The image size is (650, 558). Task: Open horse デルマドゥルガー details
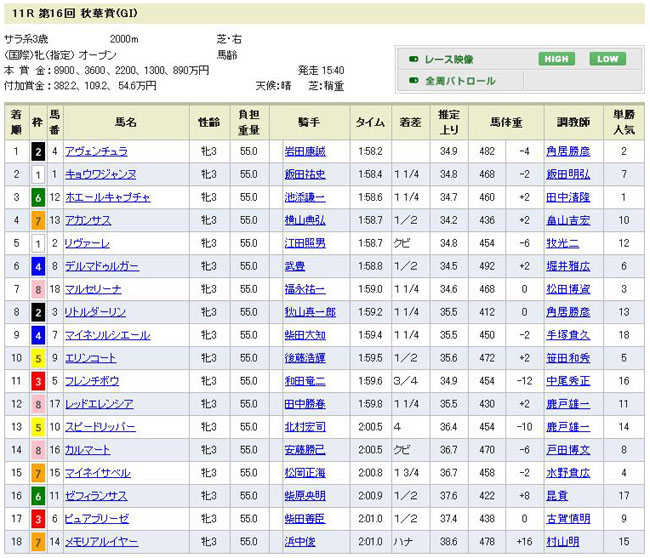(x=102, y=267)
